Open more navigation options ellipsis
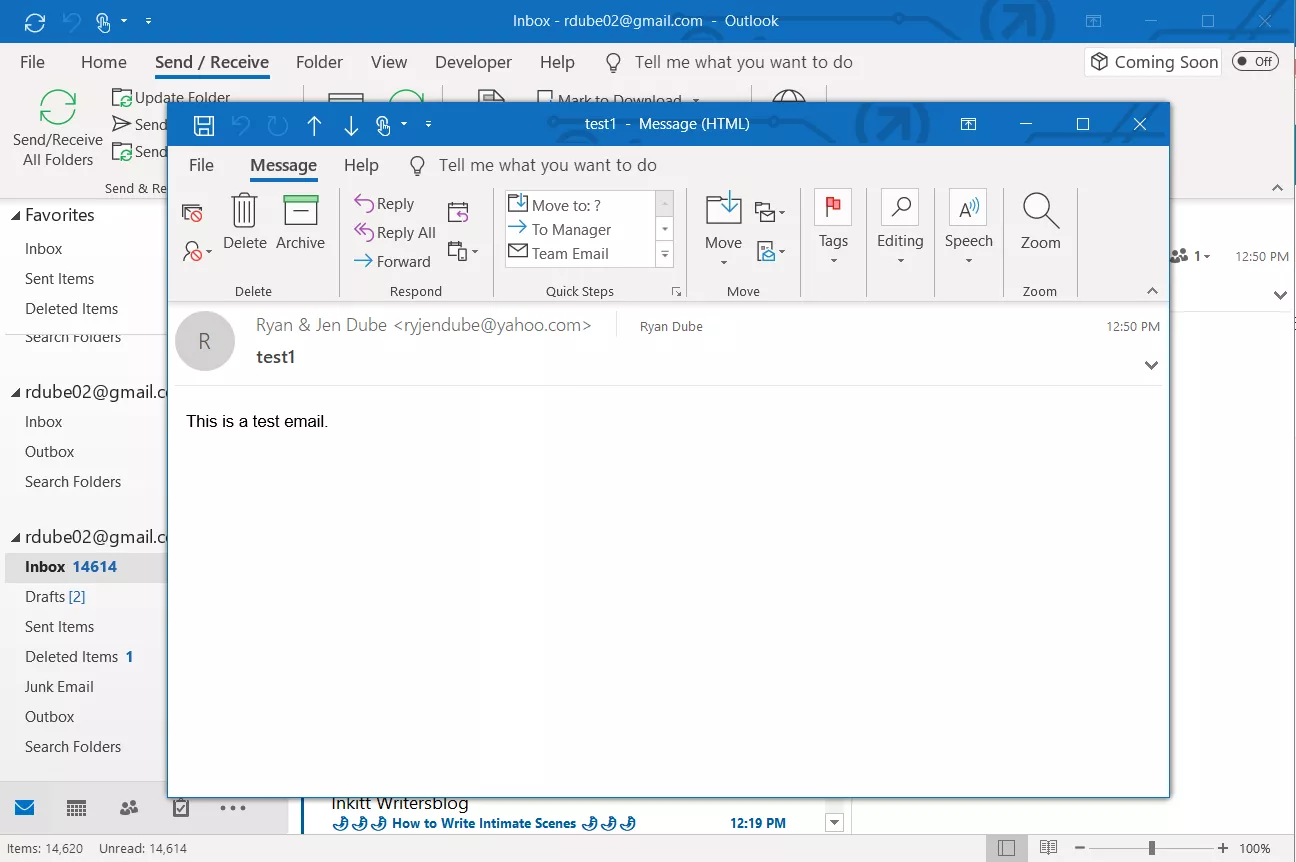 tap(232, 808)
